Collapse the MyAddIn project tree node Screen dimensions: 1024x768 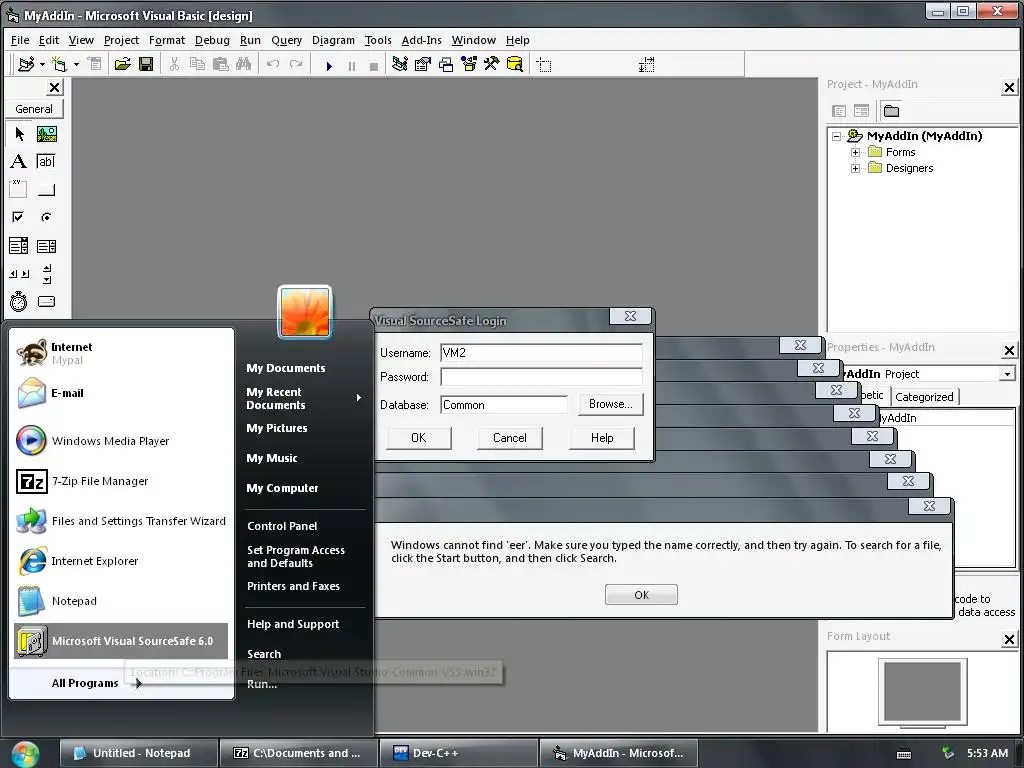[837, 136]
